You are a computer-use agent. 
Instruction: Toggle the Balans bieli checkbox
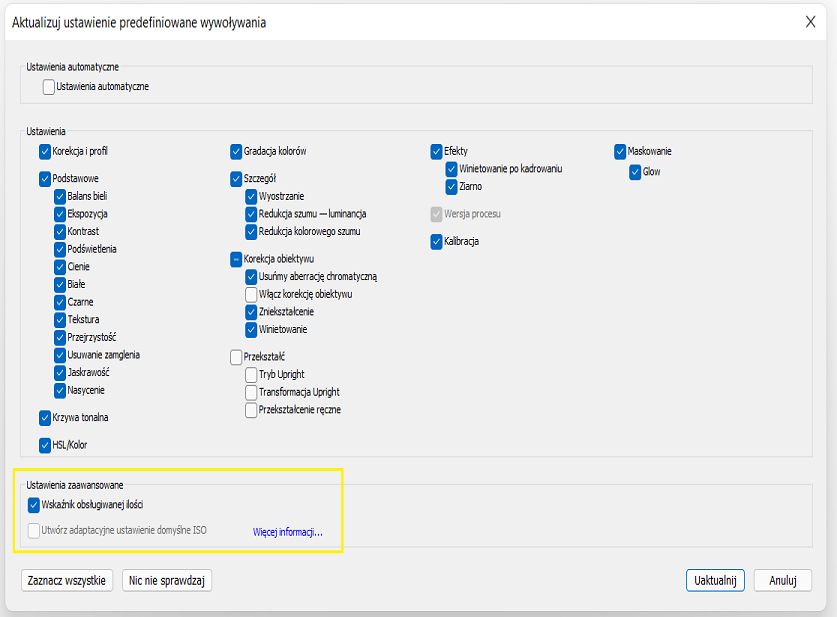click(x=60, y=196)
